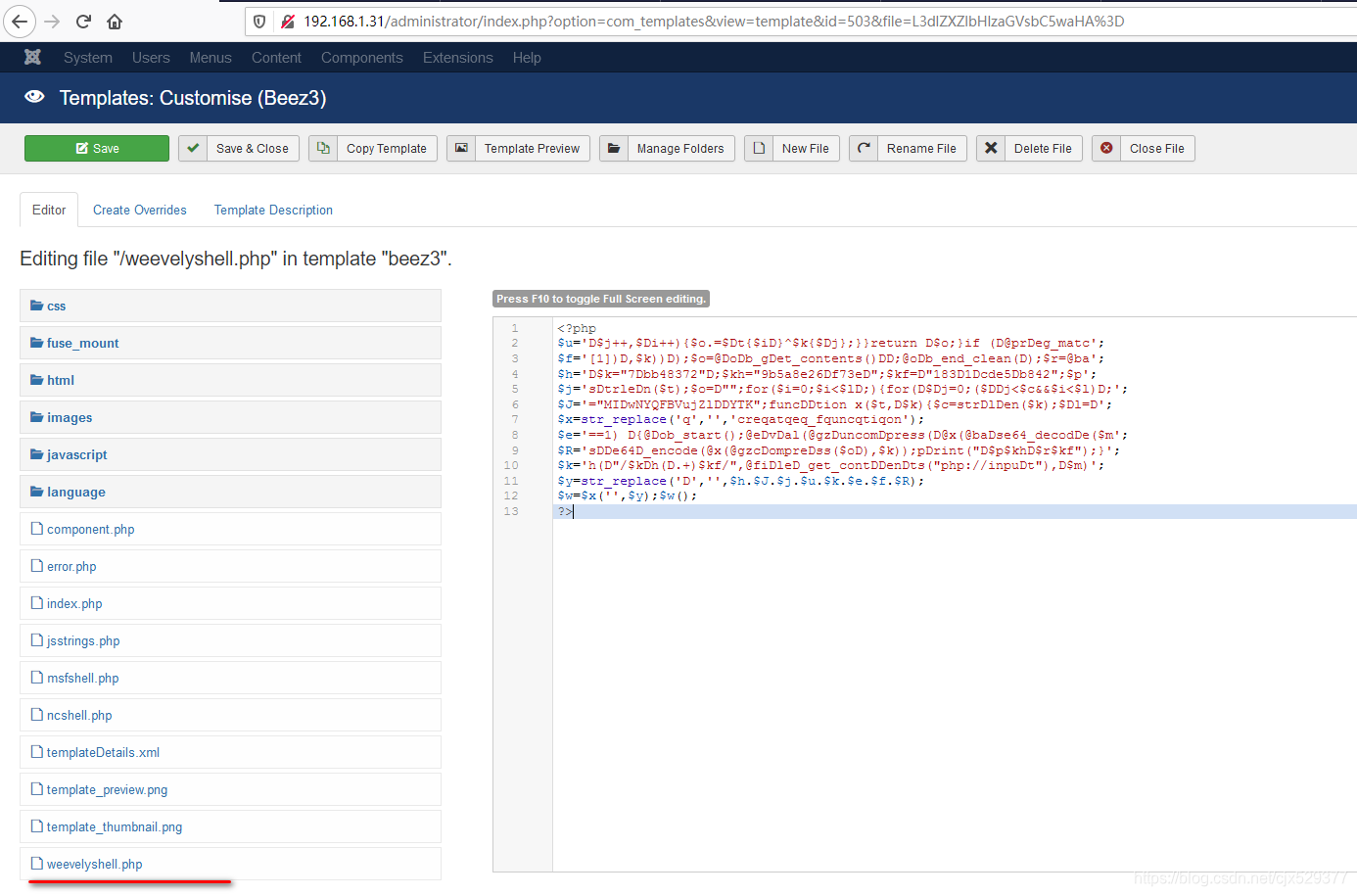Screen dimensions: 1357x896
Task: Click the Joomla logo icon
Action: tap(32, 57)
